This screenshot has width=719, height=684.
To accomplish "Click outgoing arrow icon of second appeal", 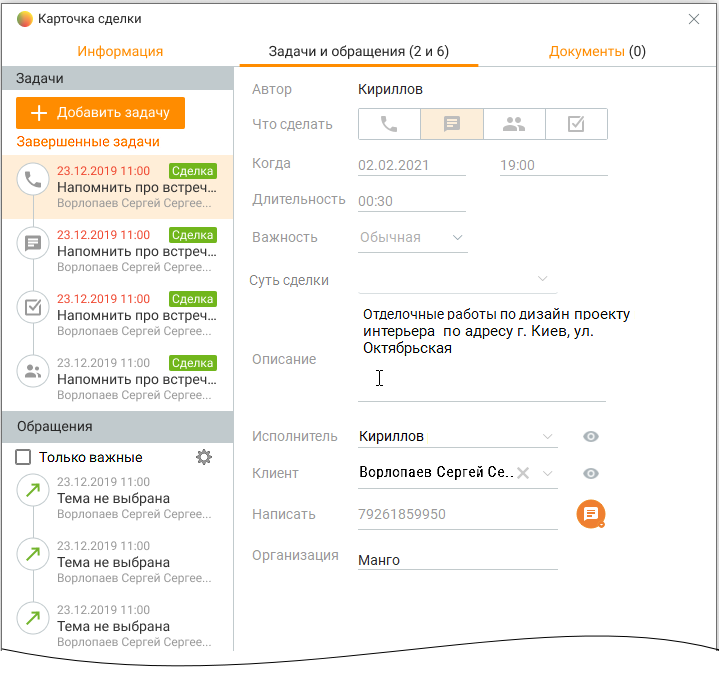I will click(33, 554).
